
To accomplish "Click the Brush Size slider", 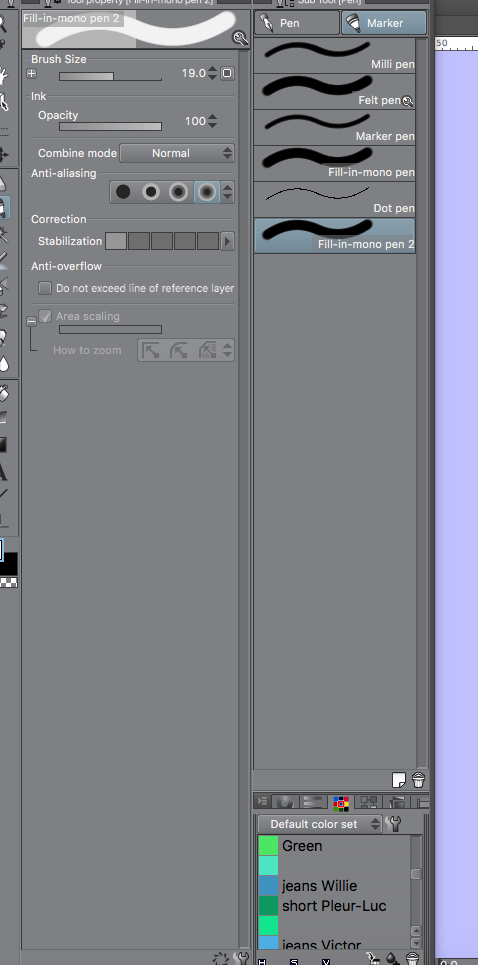I will [110, 76].
